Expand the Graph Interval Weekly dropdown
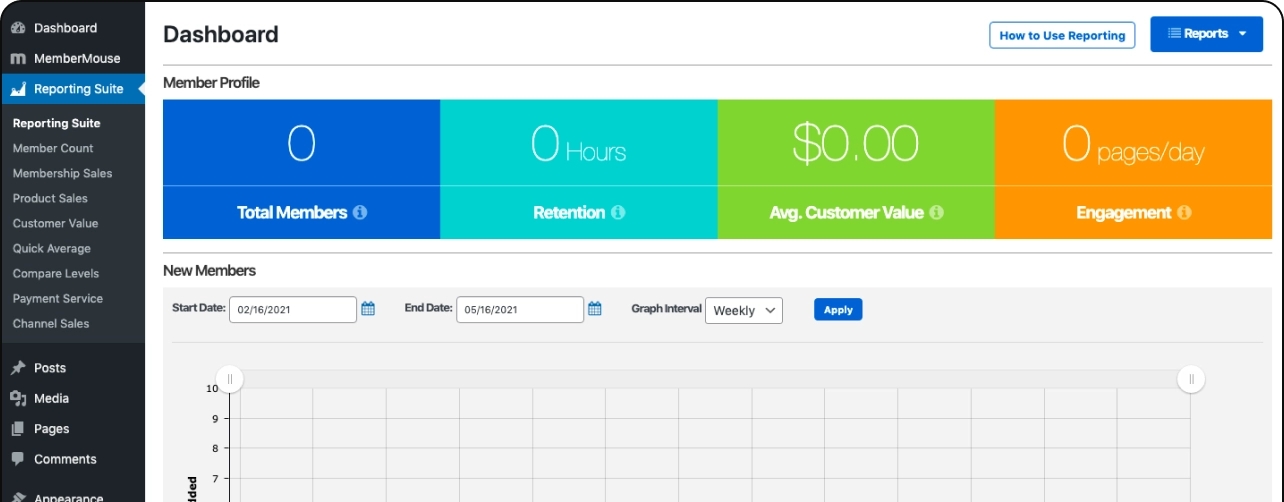Viewport: 1284px width, 502px height. point(744,310)
